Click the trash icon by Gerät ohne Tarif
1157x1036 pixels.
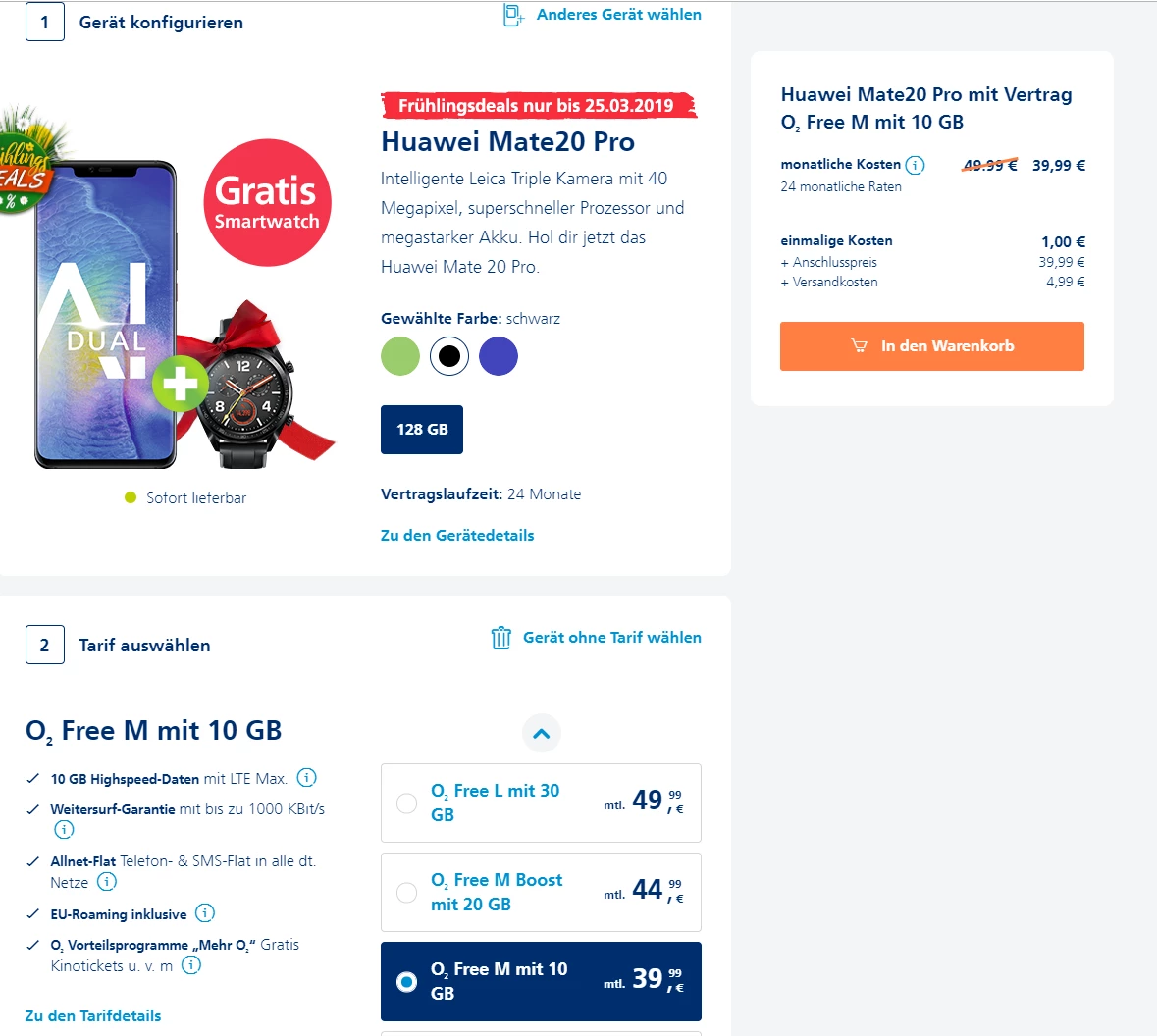coord(501,638)
